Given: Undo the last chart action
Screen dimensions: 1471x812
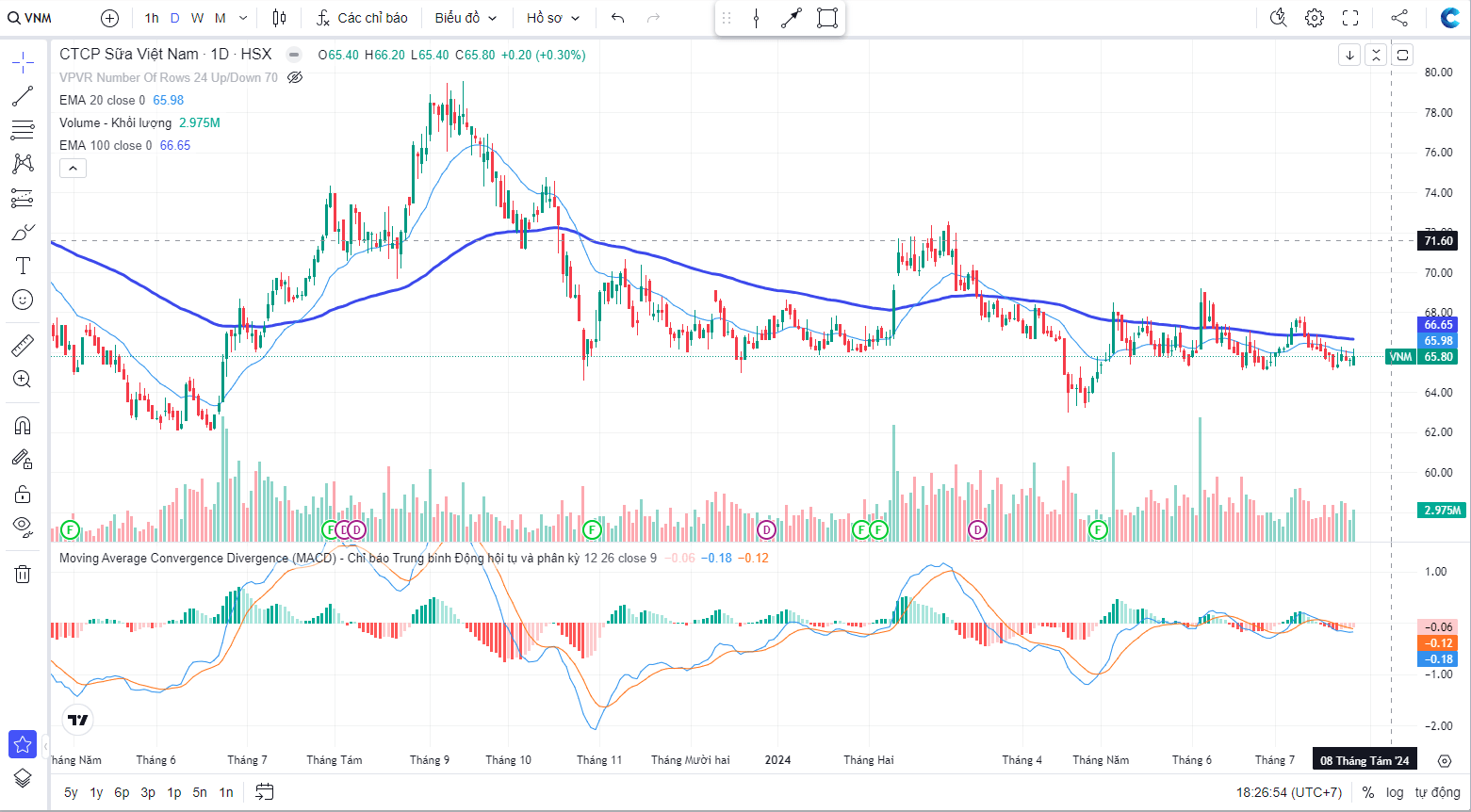Looking at the screenshot, I should [617, 18].
